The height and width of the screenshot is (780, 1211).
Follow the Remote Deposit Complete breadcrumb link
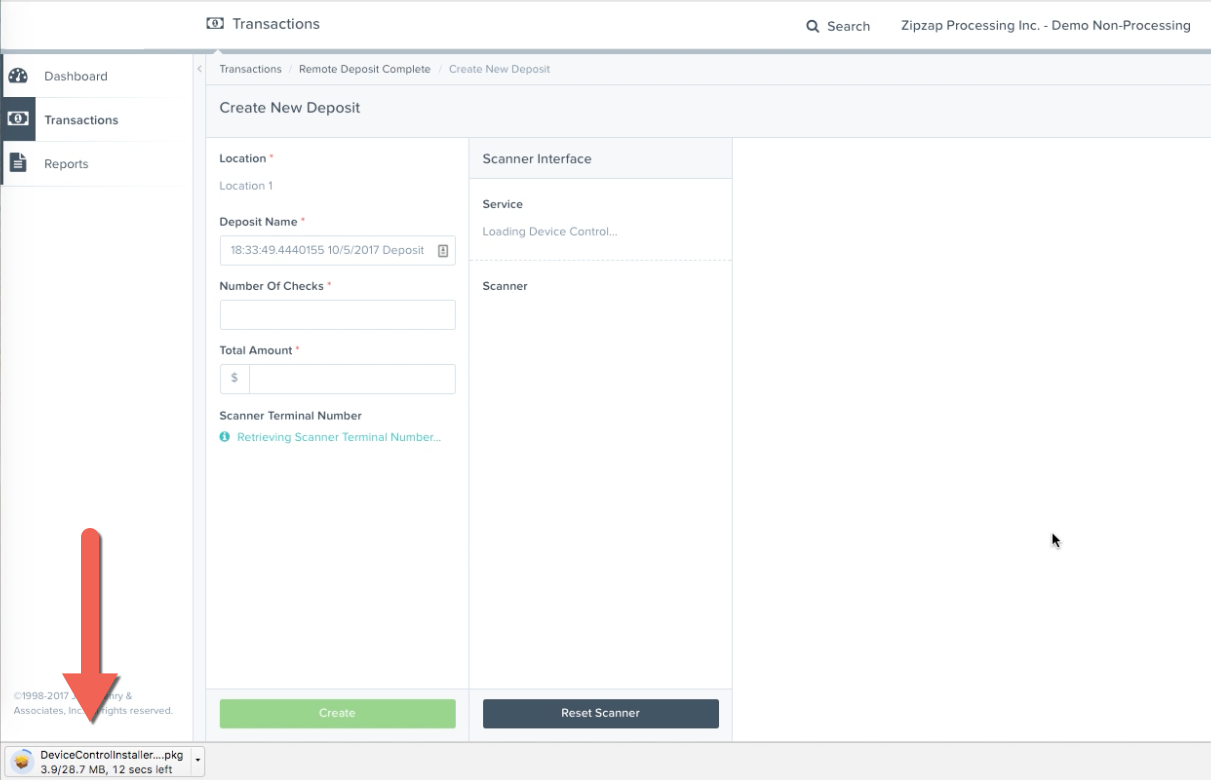pyautogui.click(x=364, y=69)
